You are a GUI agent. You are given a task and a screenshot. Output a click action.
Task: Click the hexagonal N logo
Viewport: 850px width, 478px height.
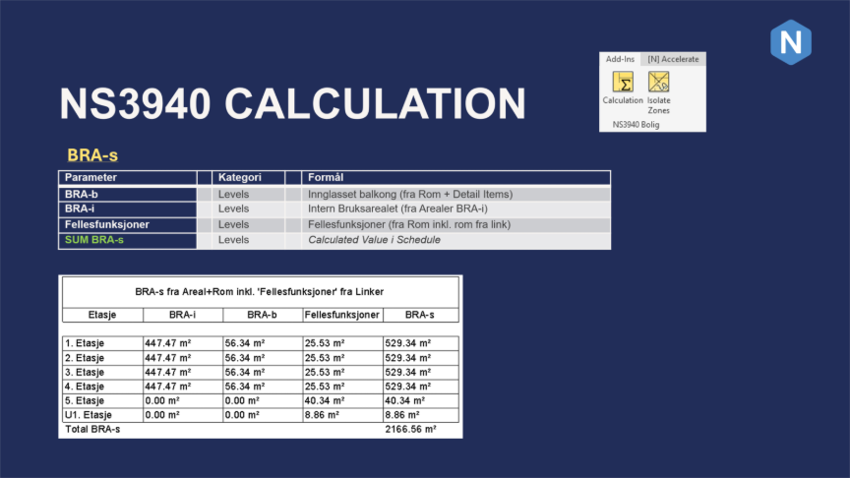pyautogui.click(x=791, y=42)
